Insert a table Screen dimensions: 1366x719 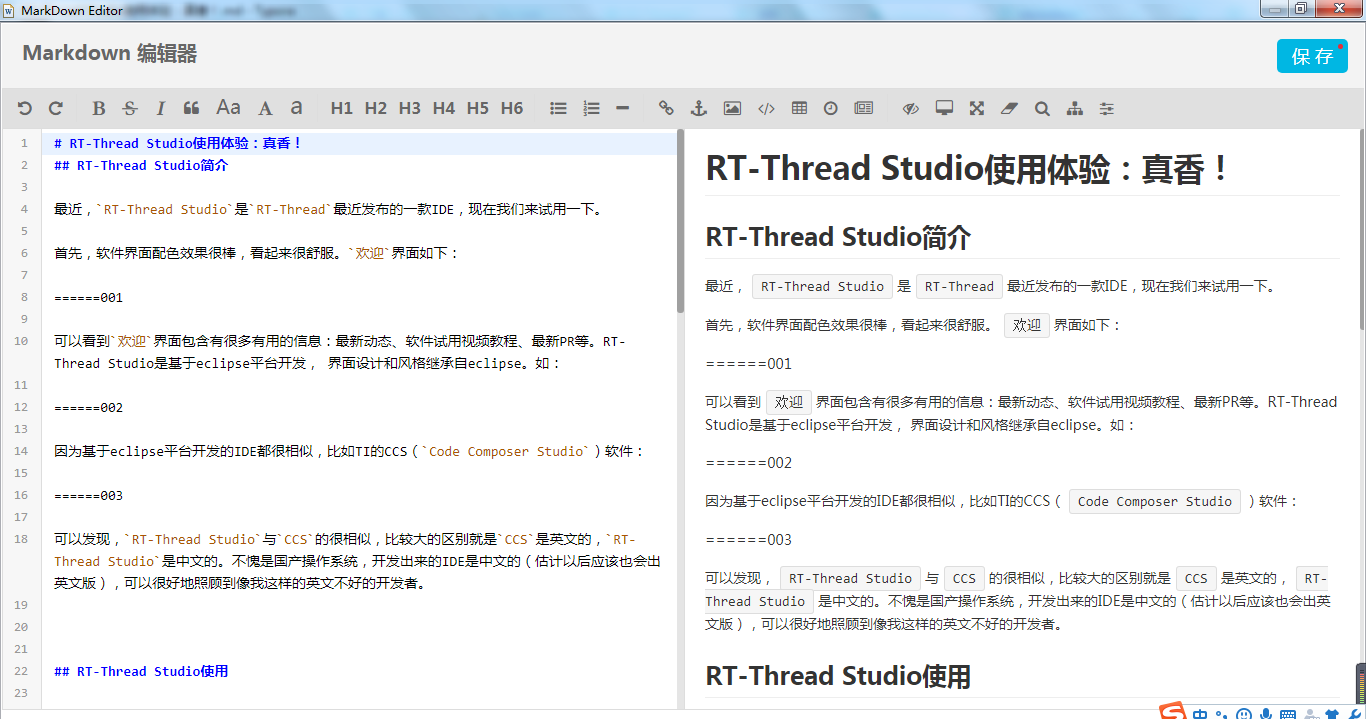798,107
